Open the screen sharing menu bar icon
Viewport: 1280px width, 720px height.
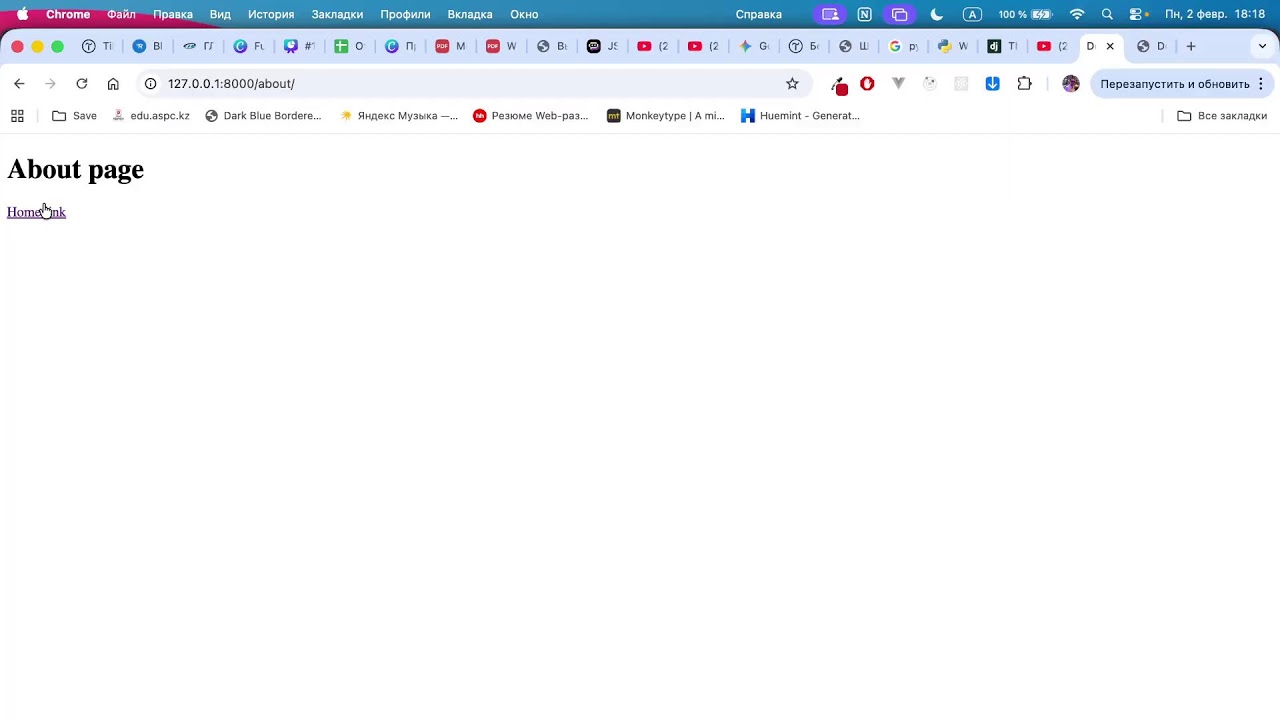click(x=830, y=14)
